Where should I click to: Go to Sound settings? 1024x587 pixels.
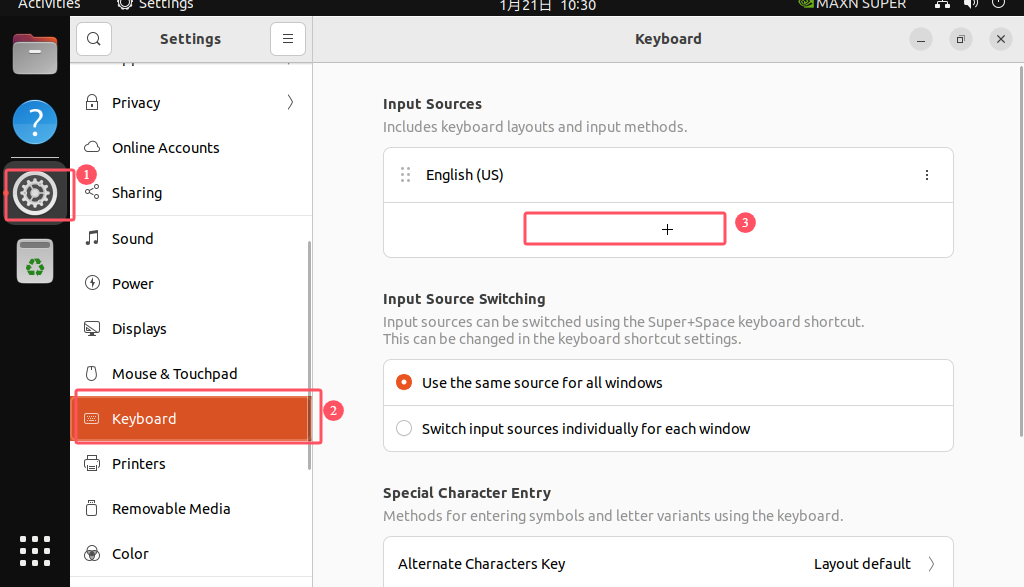coord(191,238)
